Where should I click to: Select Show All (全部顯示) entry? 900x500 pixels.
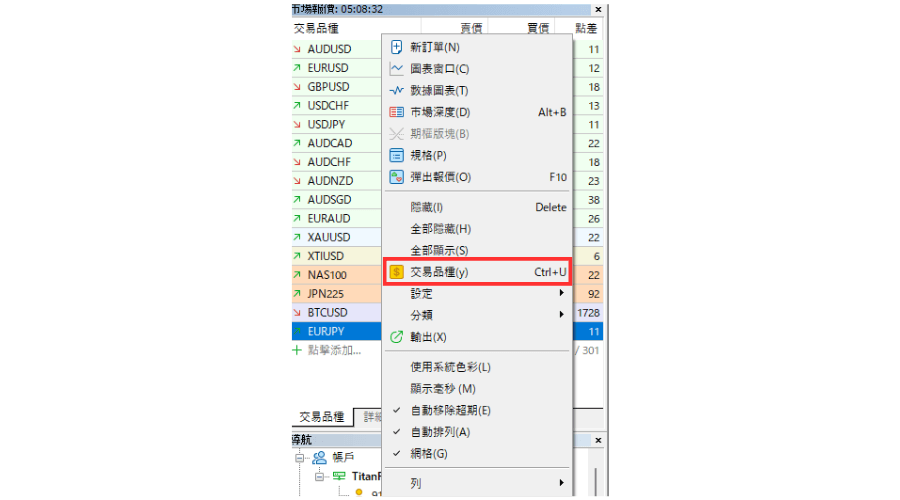click(477, 250)
